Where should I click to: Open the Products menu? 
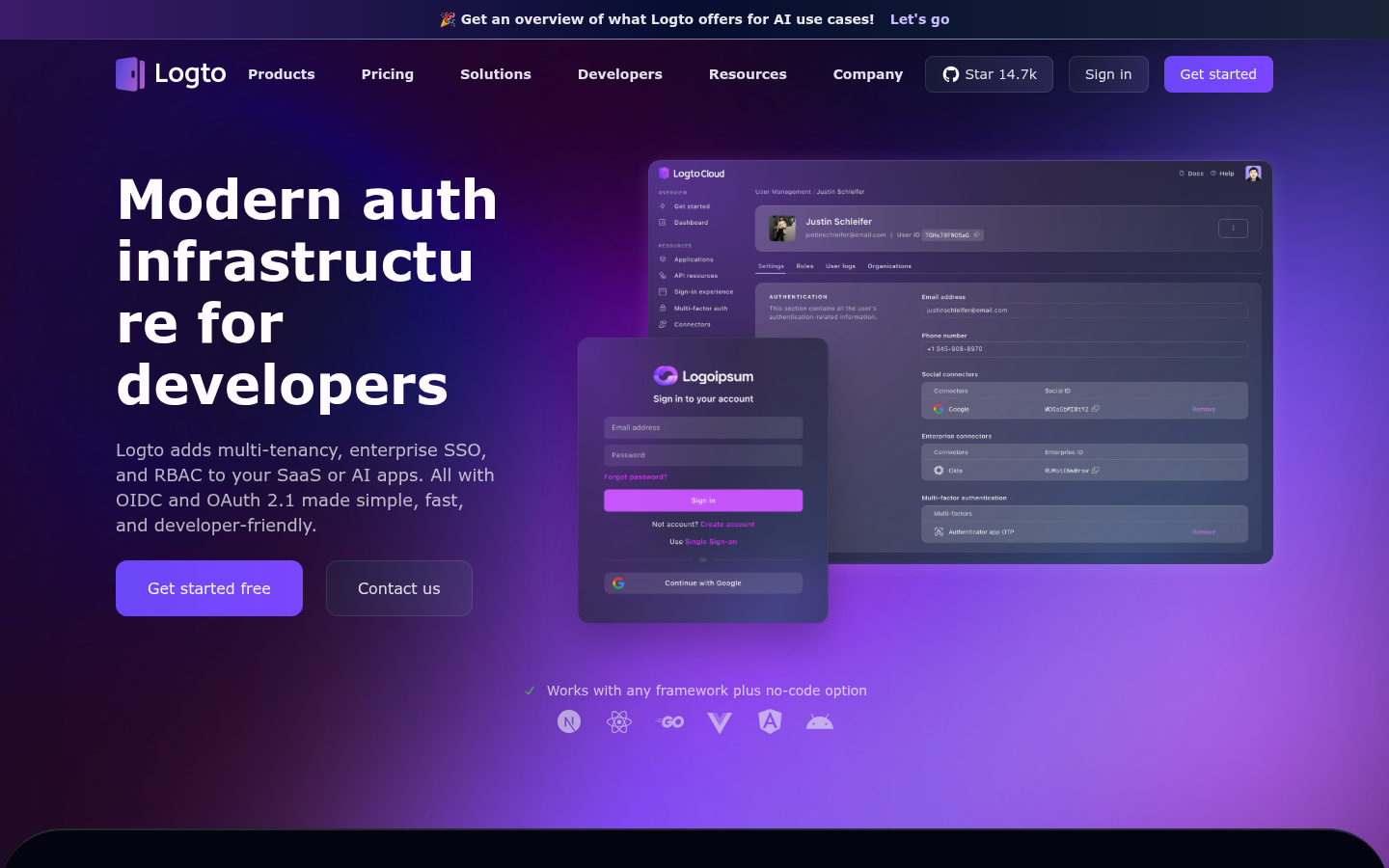tap(282, 74)
